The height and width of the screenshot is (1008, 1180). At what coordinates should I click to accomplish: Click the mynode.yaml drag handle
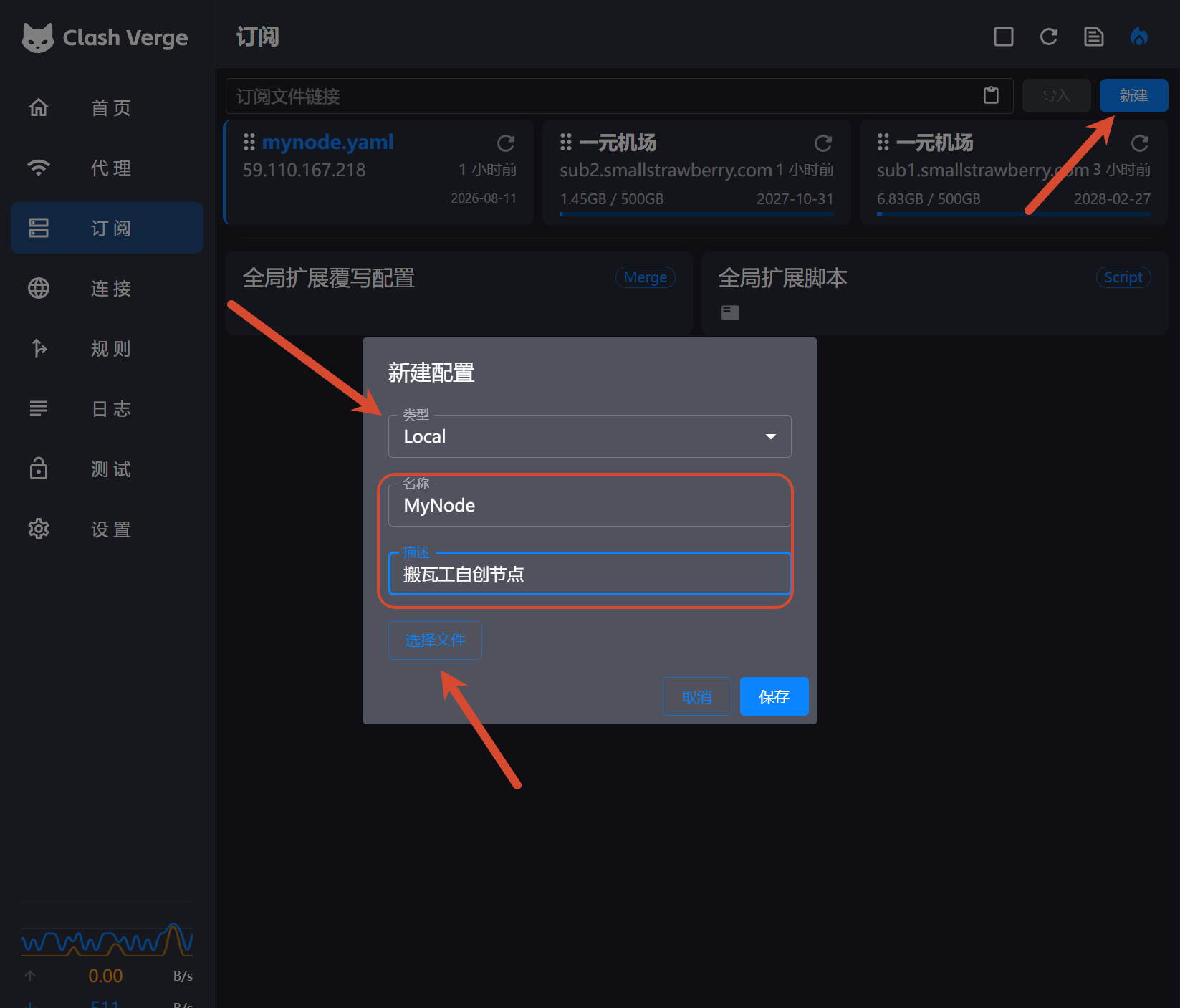249,143
